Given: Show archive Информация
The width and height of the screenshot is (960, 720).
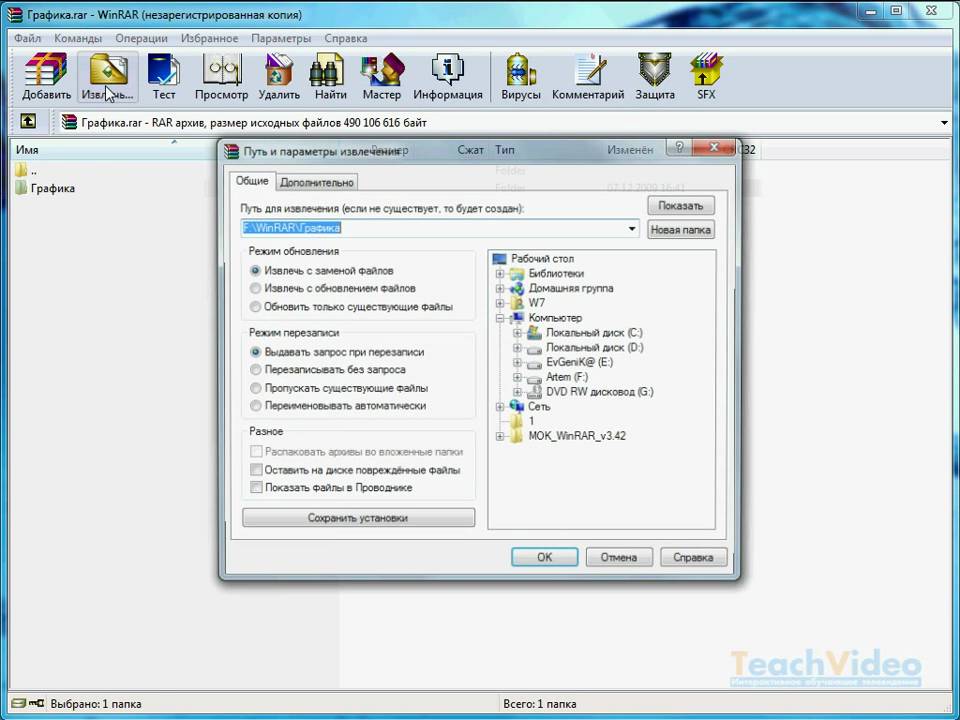Looking at the screenshot, I should pyautogui.click(x=448, y=77).
